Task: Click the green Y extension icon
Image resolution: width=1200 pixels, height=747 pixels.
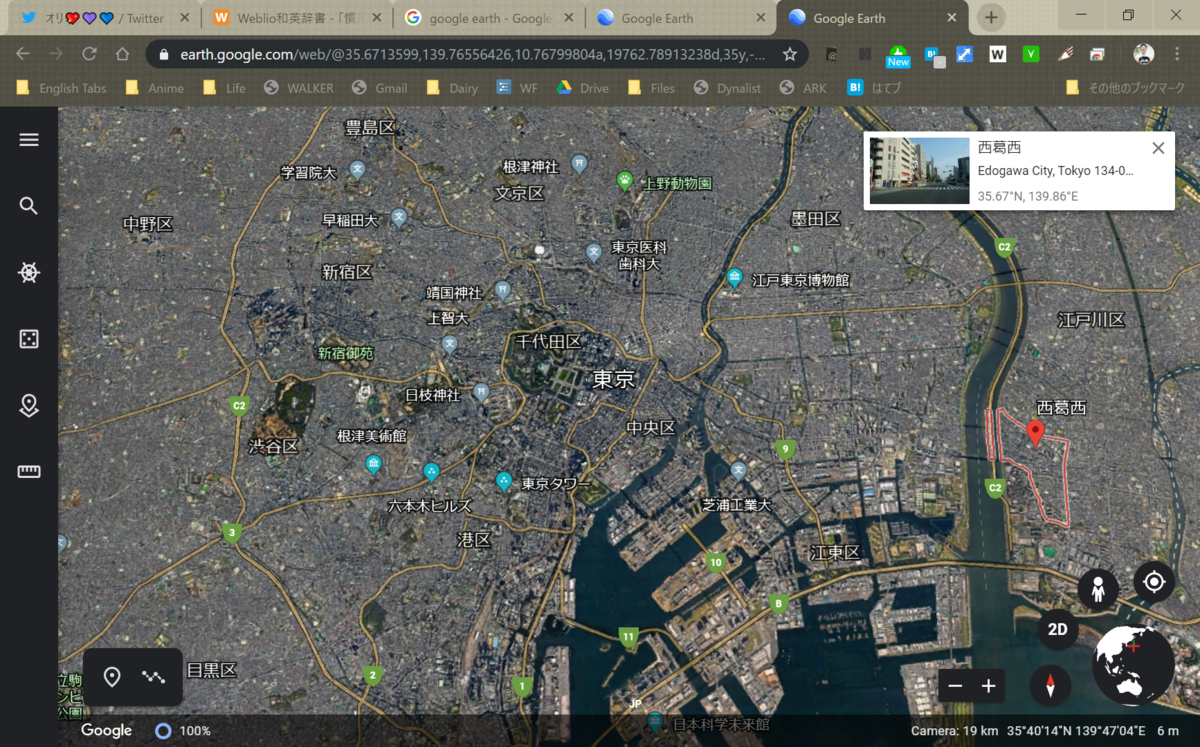Action: (1031, 54)
